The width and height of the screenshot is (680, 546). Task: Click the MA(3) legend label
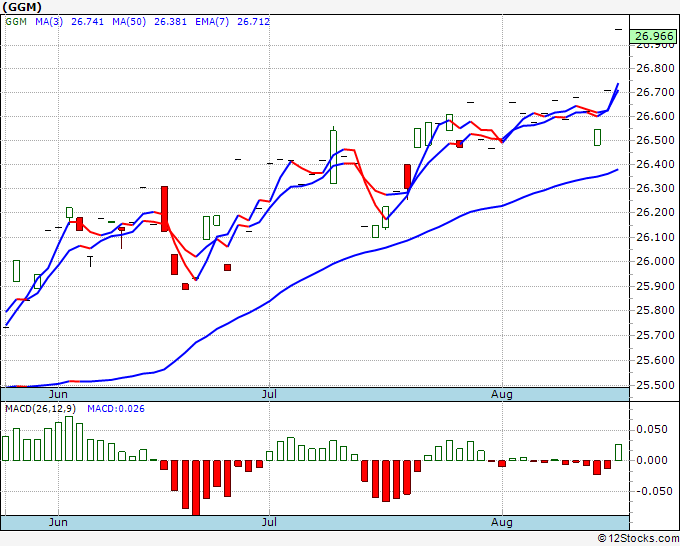pos(49,22)
